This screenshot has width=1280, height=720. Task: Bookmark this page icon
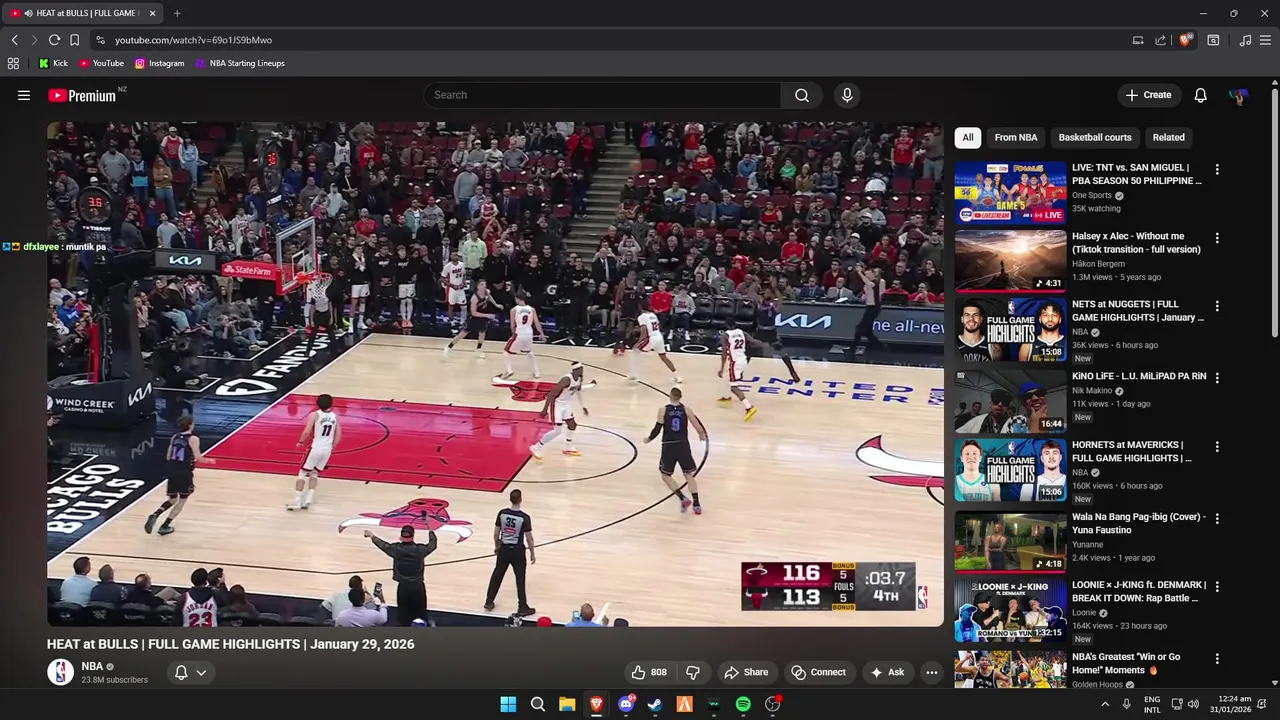click(74, 40)
